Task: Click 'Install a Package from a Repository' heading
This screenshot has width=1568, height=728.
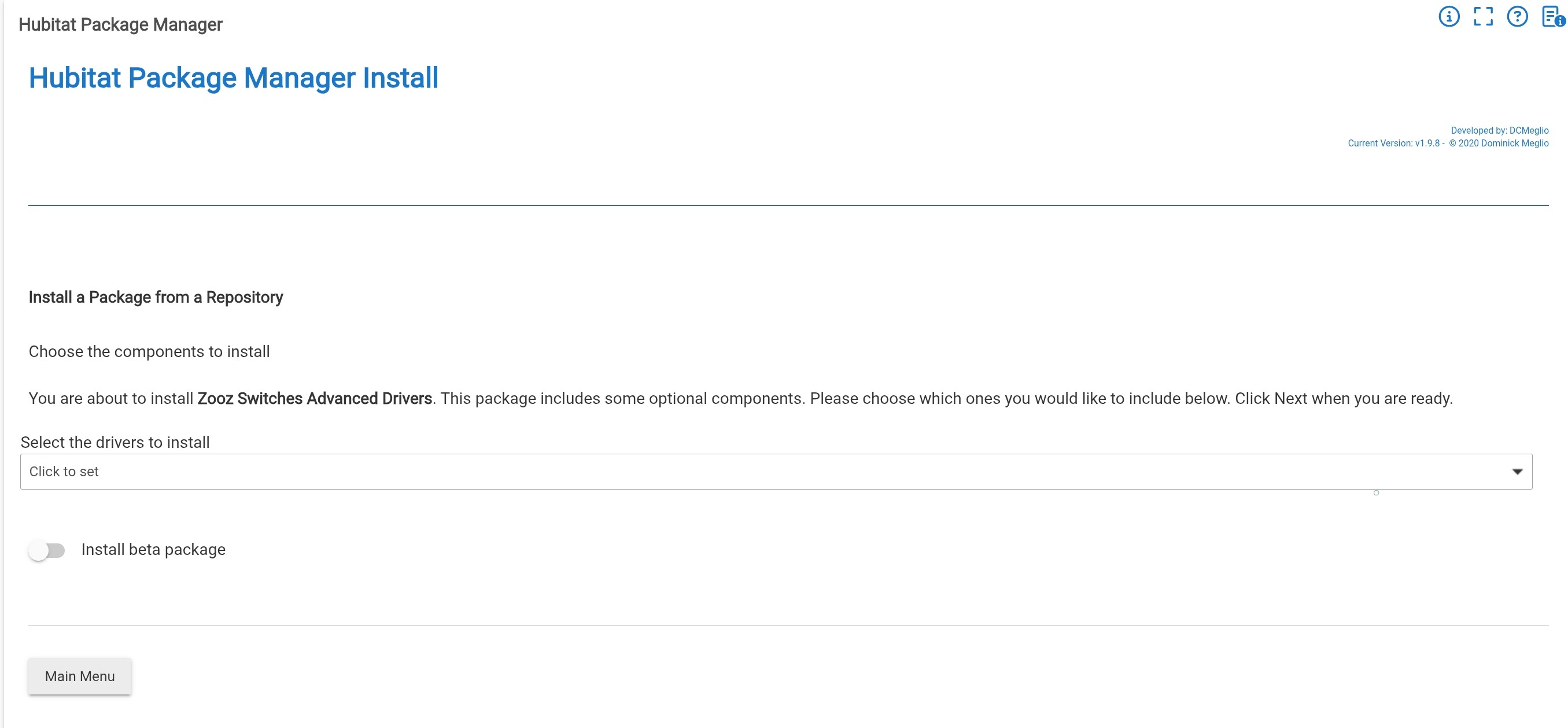Action: tap(156, 297)
